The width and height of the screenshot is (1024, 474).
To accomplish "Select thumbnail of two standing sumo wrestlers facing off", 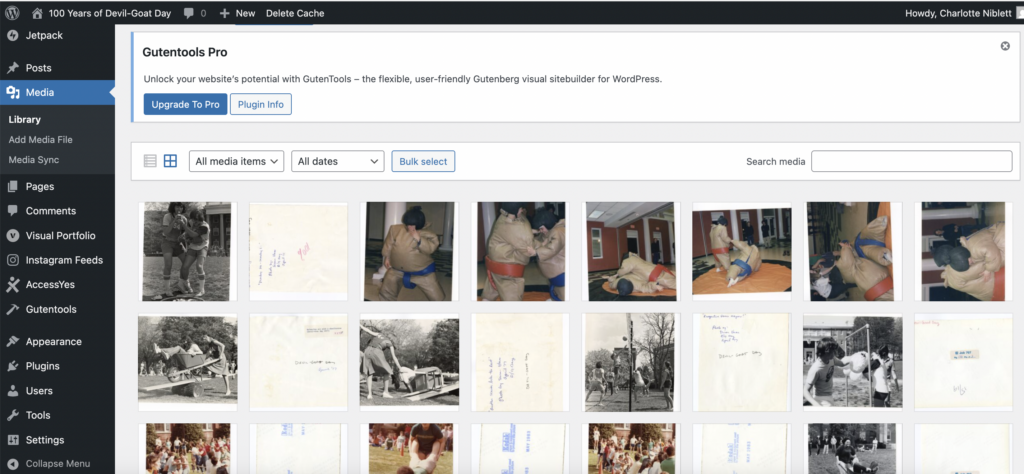I will (520, 251).
